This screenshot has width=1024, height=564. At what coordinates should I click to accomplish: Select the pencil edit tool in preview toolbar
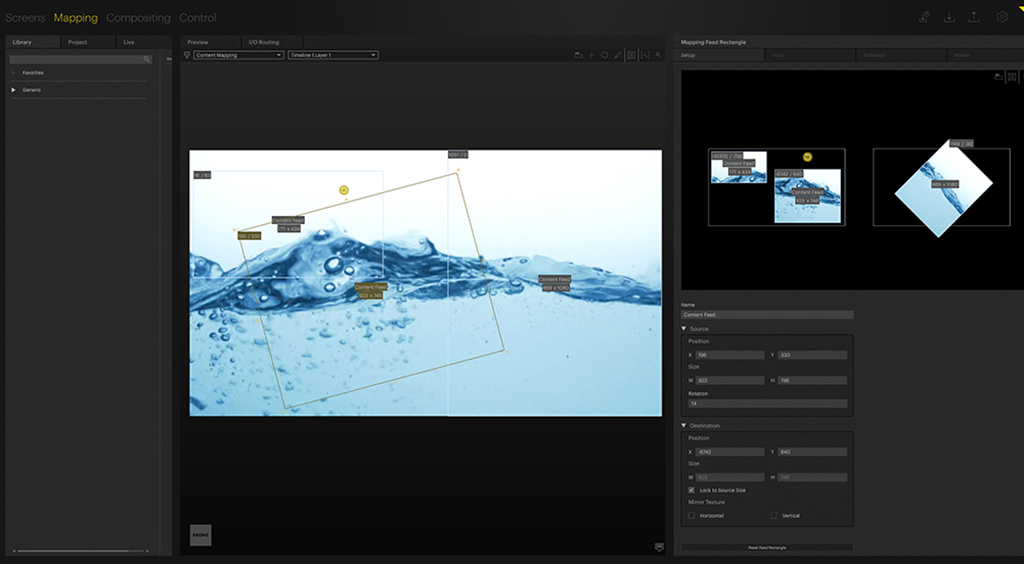pos(618,55)
